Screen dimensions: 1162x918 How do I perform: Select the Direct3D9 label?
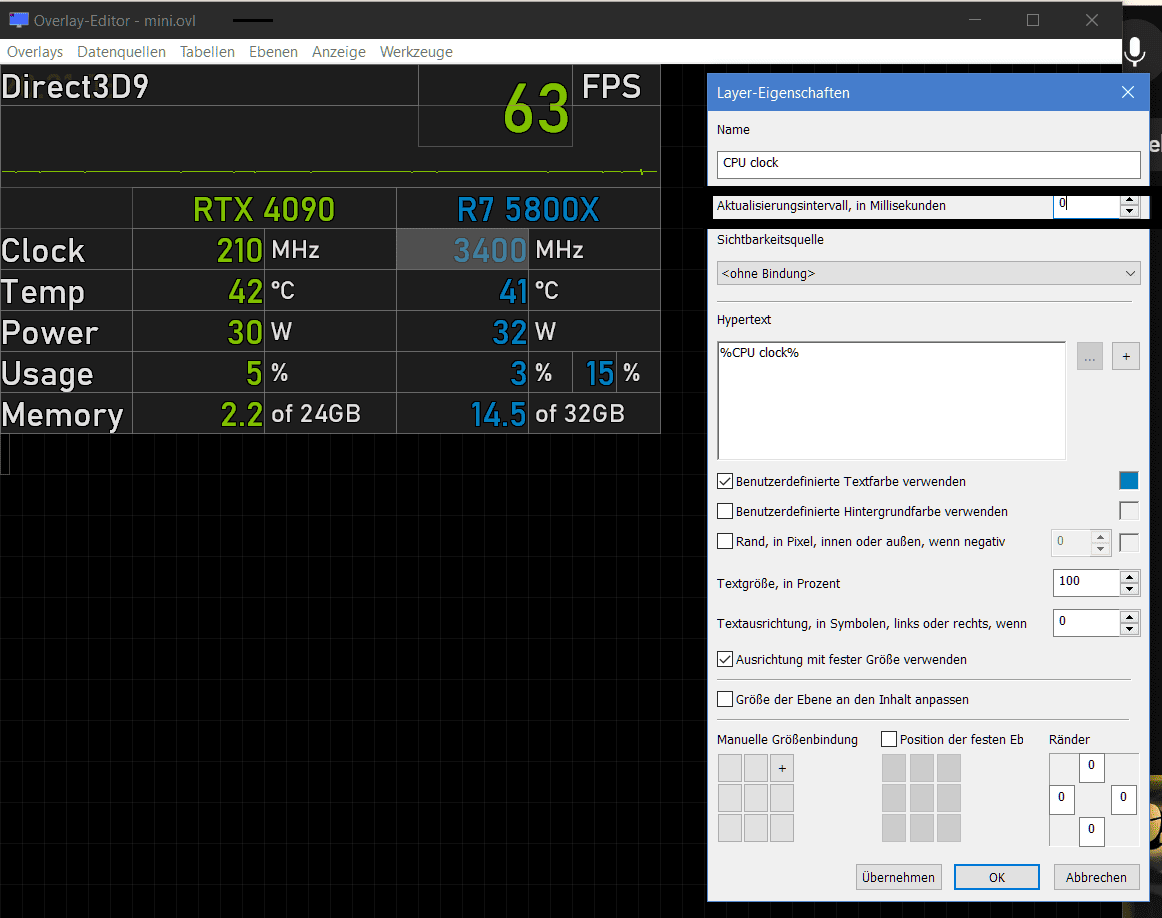coord(75,87)
